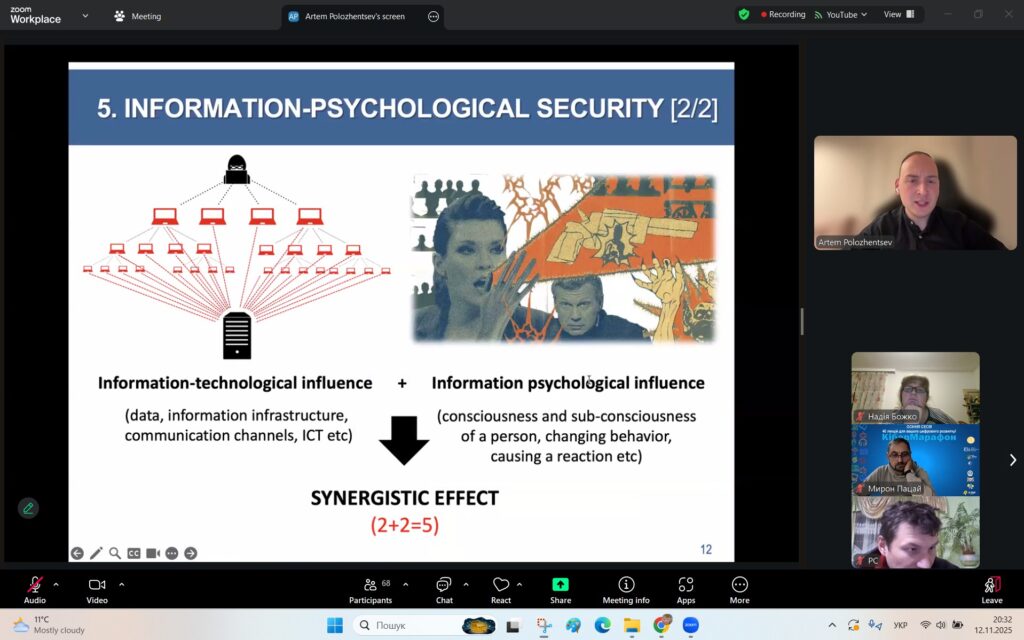1024x640 pixels.
Task: Open the YouTube livestream dropdown
Action: [841, 15]
